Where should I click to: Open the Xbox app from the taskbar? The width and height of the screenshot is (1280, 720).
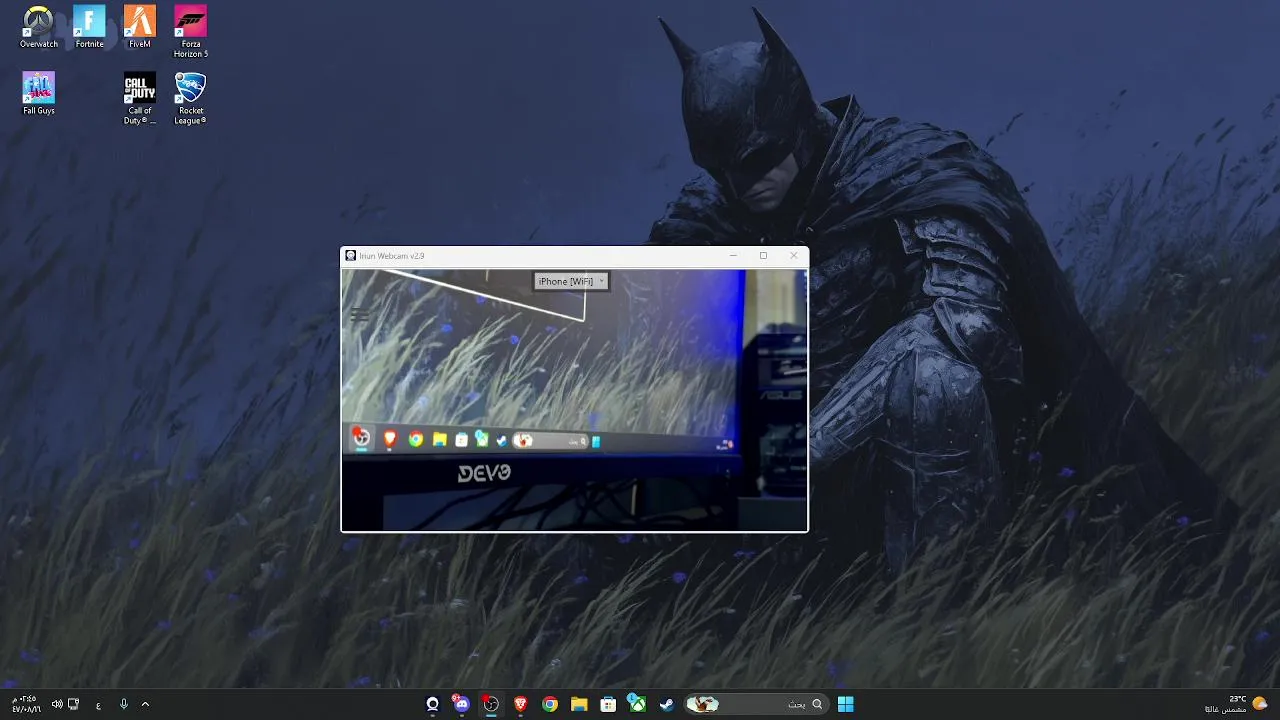pos(637,704)
